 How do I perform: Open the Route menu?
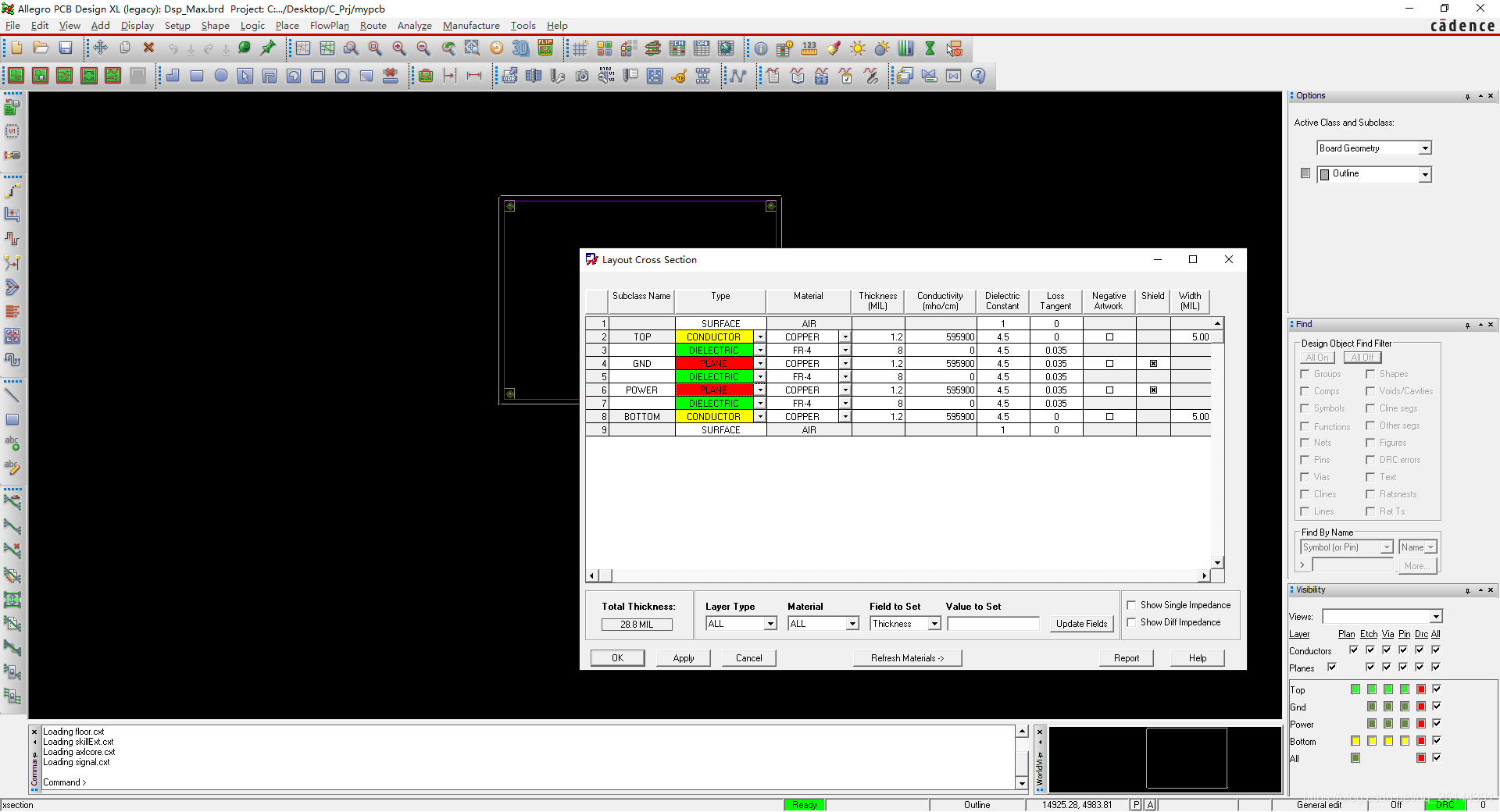tap(373, 26)
